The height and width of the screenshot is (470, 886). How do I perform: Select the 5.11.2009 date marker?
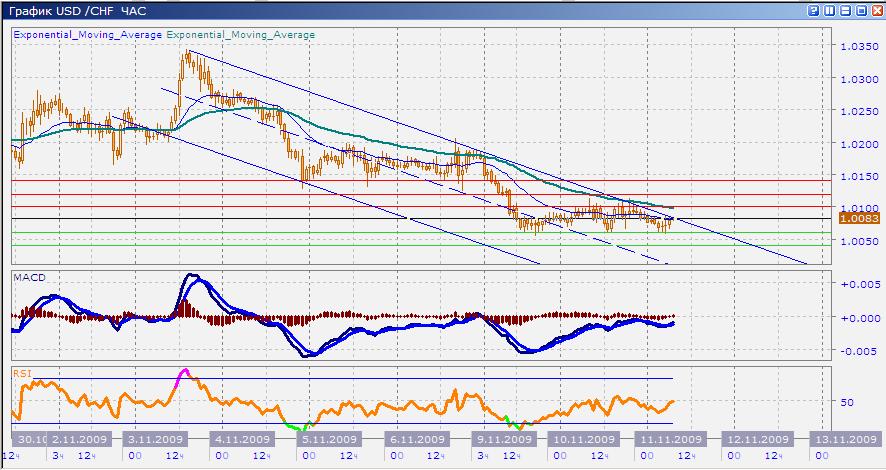click(x=329, y=439)
